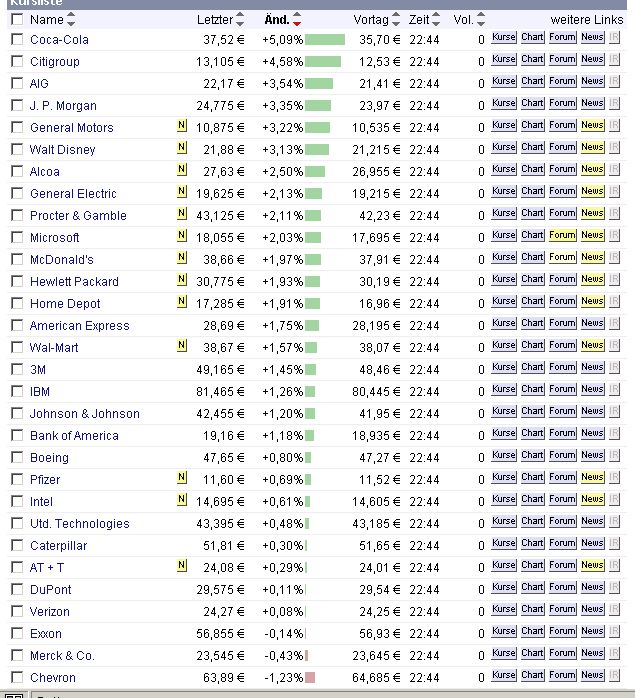Click the IR icon for IBM
Image resolution: width=635 pixels, height=698 pixels.
click(614, 390)
